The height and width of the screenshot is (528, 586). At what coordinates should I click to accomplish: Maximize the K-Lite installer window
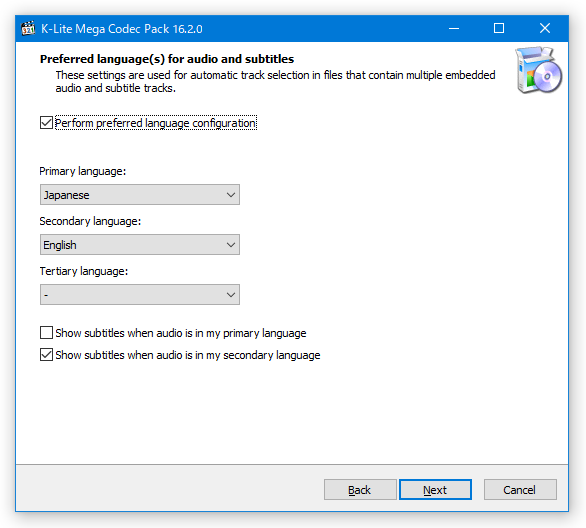pyautogui.click(x=499, y=28)
